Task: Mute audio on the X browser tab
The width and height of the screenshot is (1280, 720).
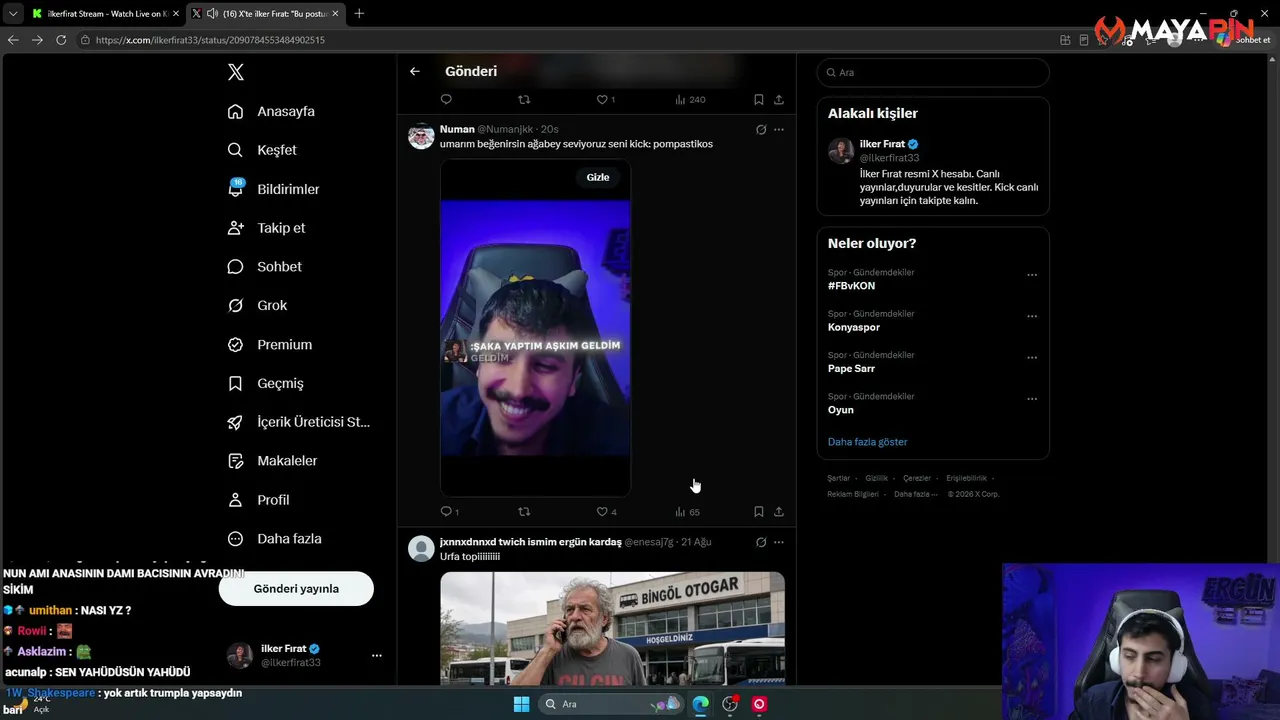Action: pos(212,13)
